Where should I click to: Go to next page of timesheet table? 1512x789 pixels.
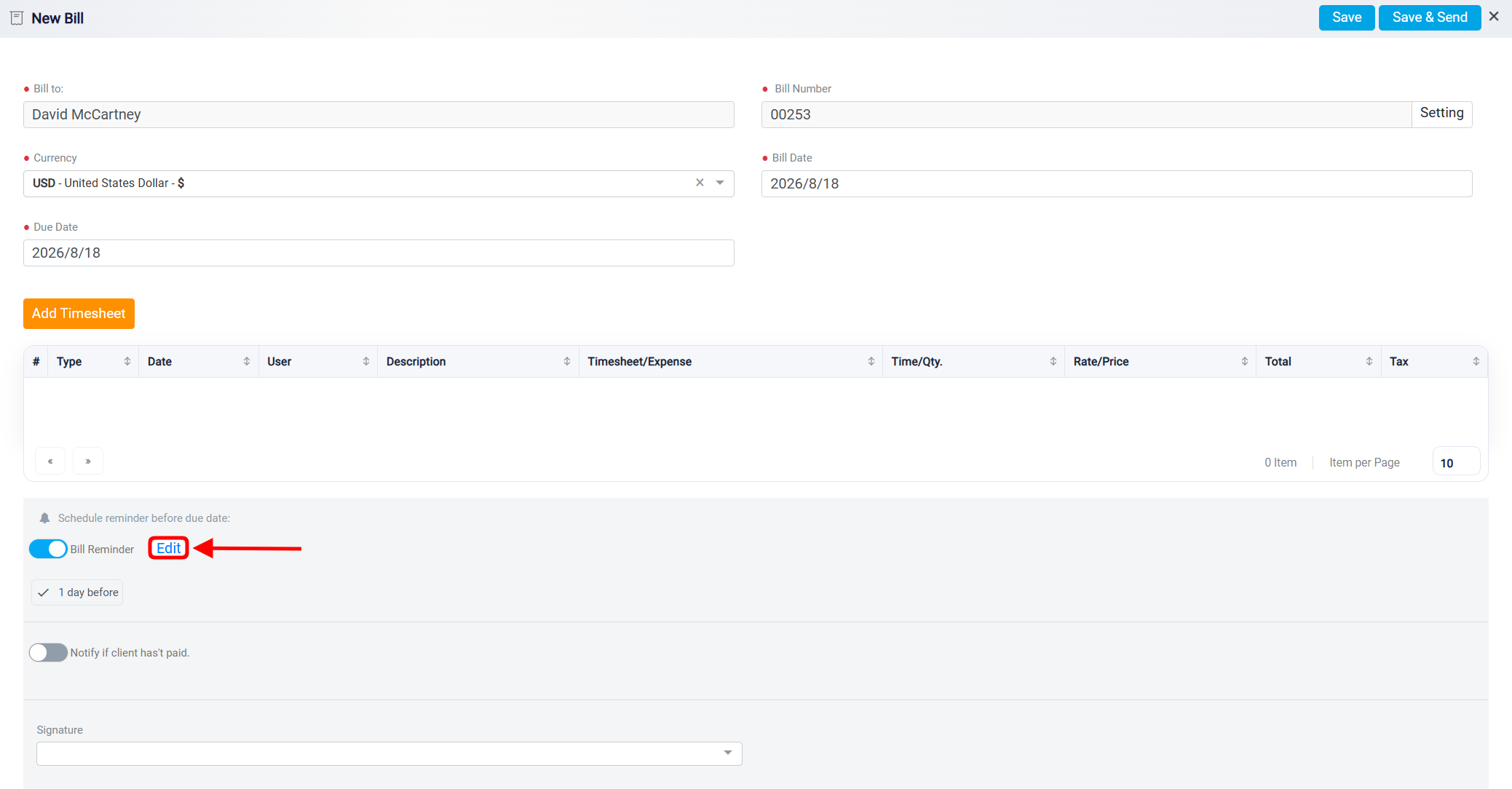88,461
